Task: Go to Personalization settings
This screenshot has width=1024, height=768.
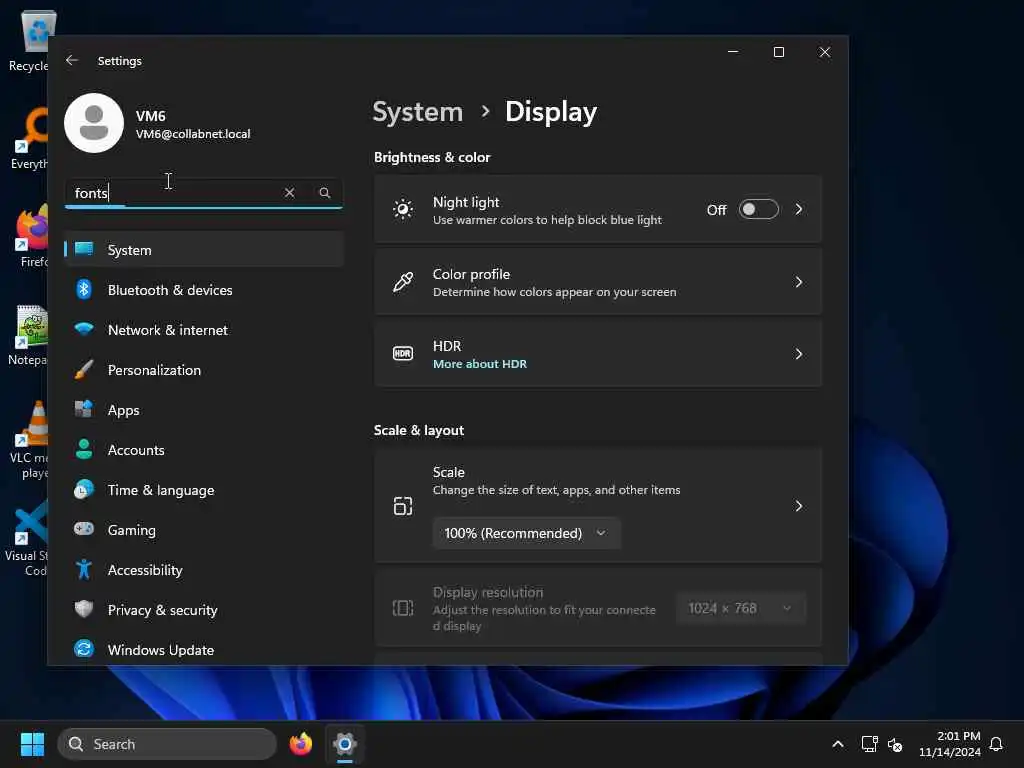Action: 204,370
